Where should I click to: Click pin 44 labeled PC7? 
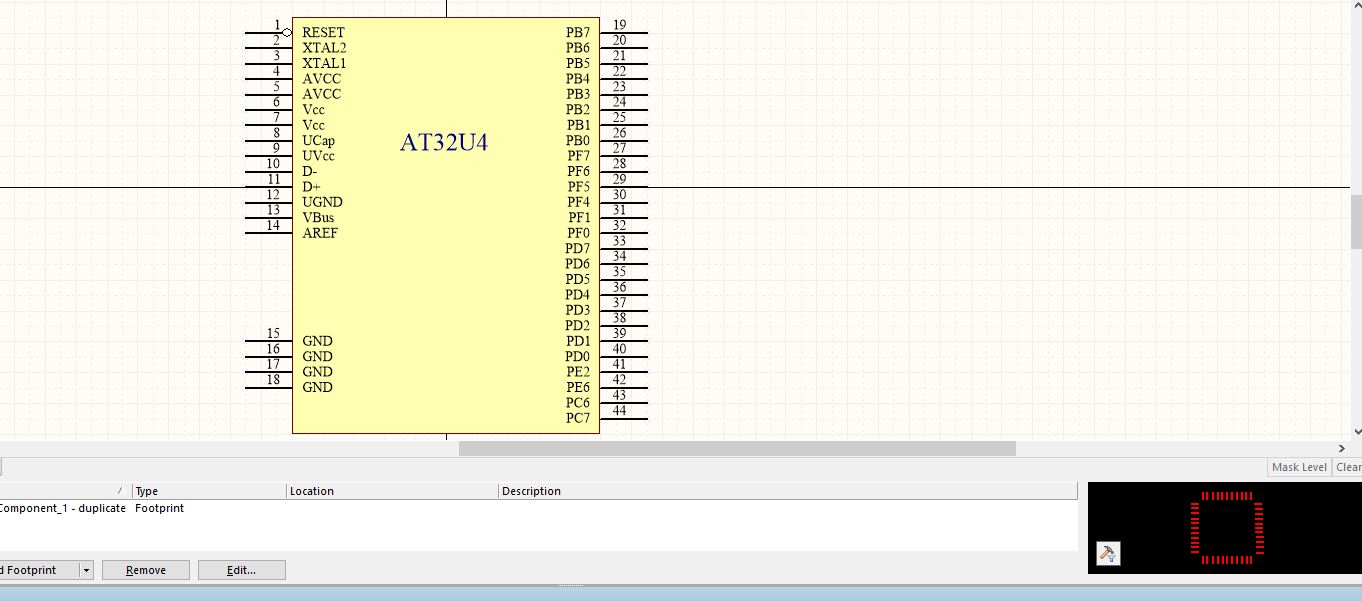tap(622, 418)
